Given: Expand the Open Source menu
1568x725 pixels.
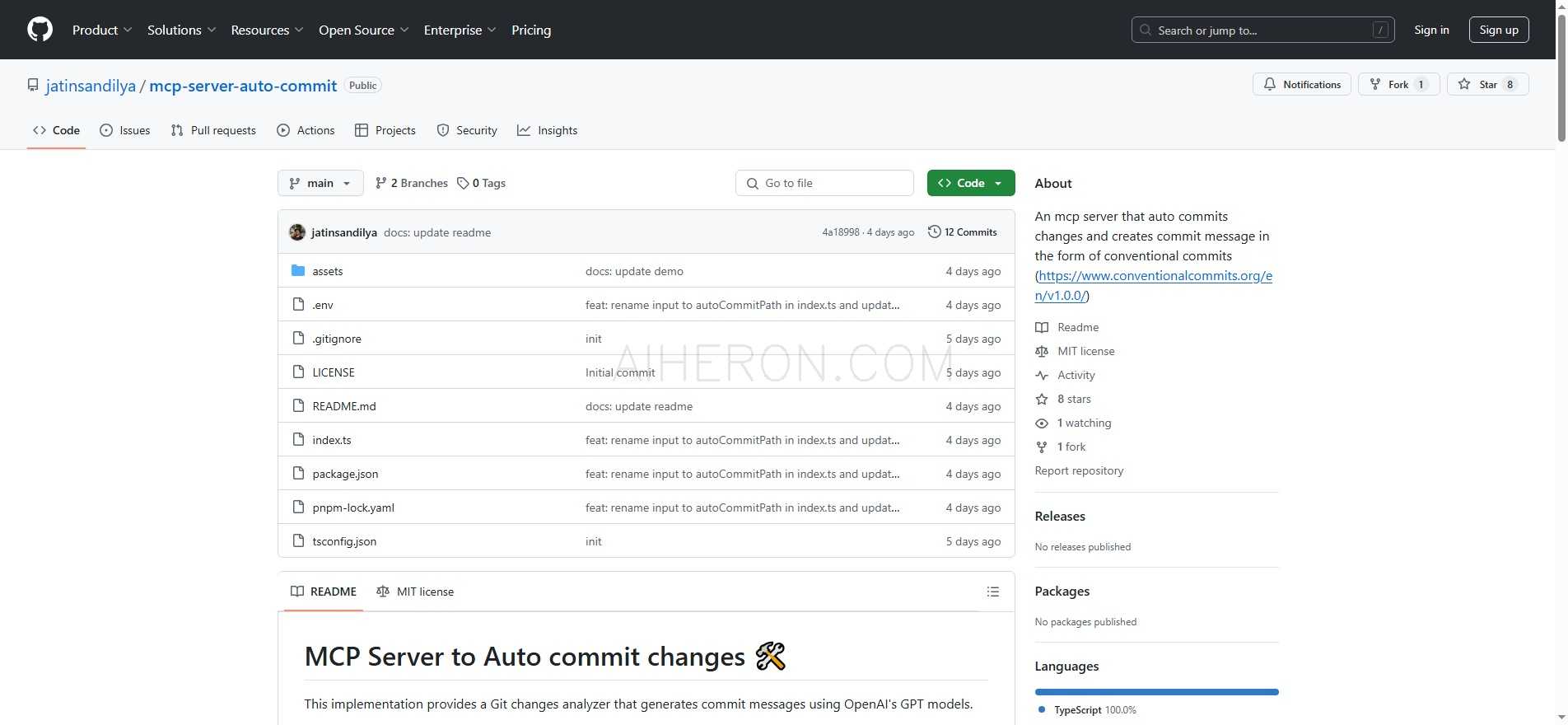Looking at the screenshot, I should [363, 30].
